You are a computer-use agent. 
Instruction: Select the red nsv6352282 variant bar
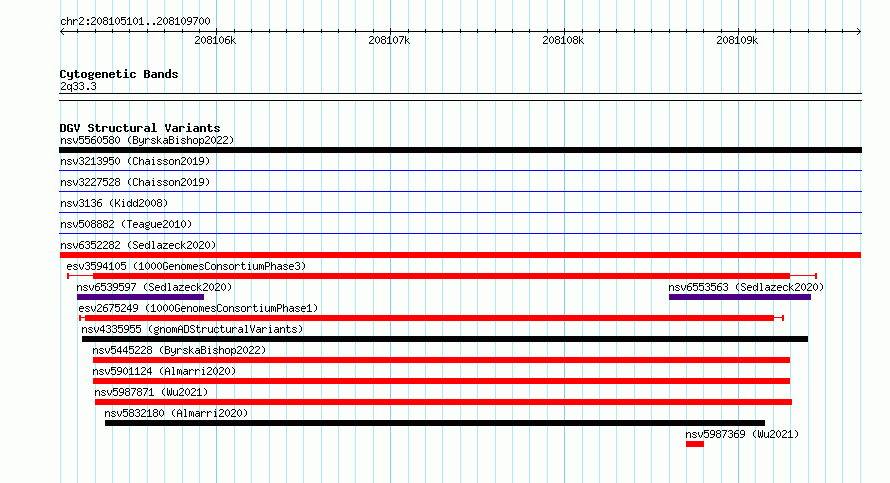pyautogui.click(x=460, y=255)
